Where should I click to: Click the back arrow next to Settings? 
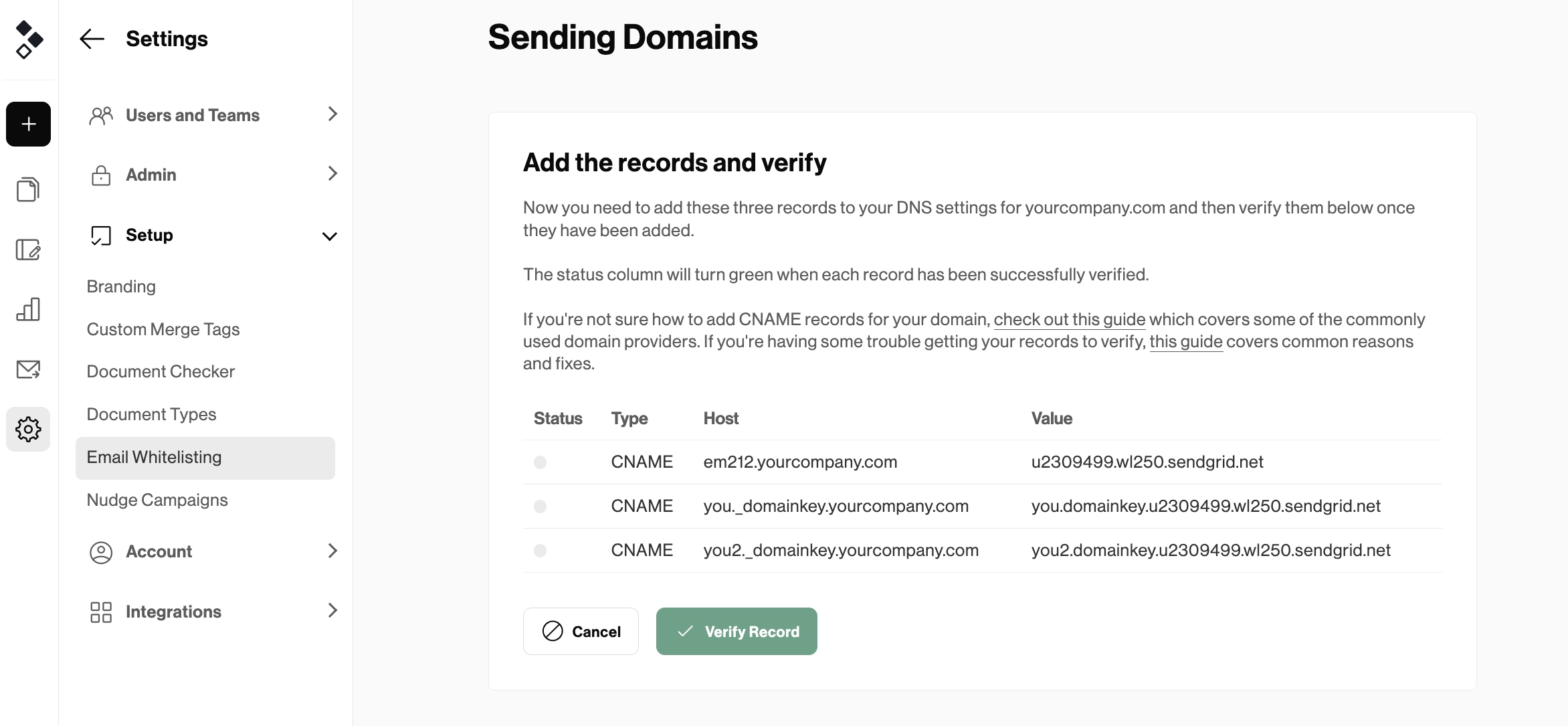92,39
